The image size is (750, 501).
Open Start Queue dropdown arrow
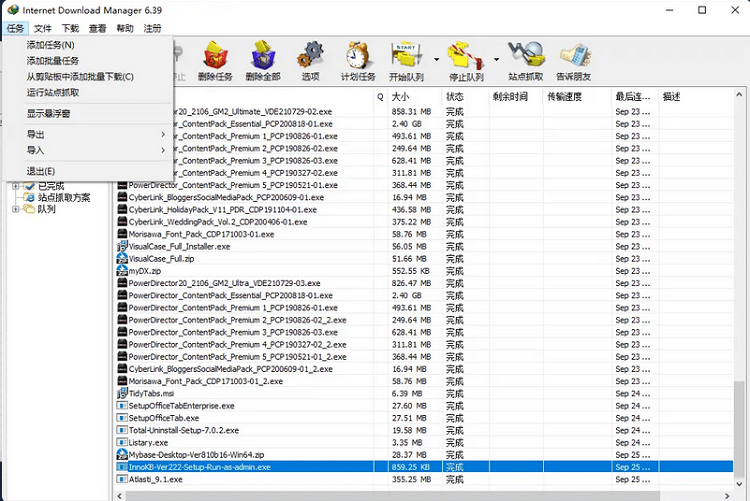point(436,60)
